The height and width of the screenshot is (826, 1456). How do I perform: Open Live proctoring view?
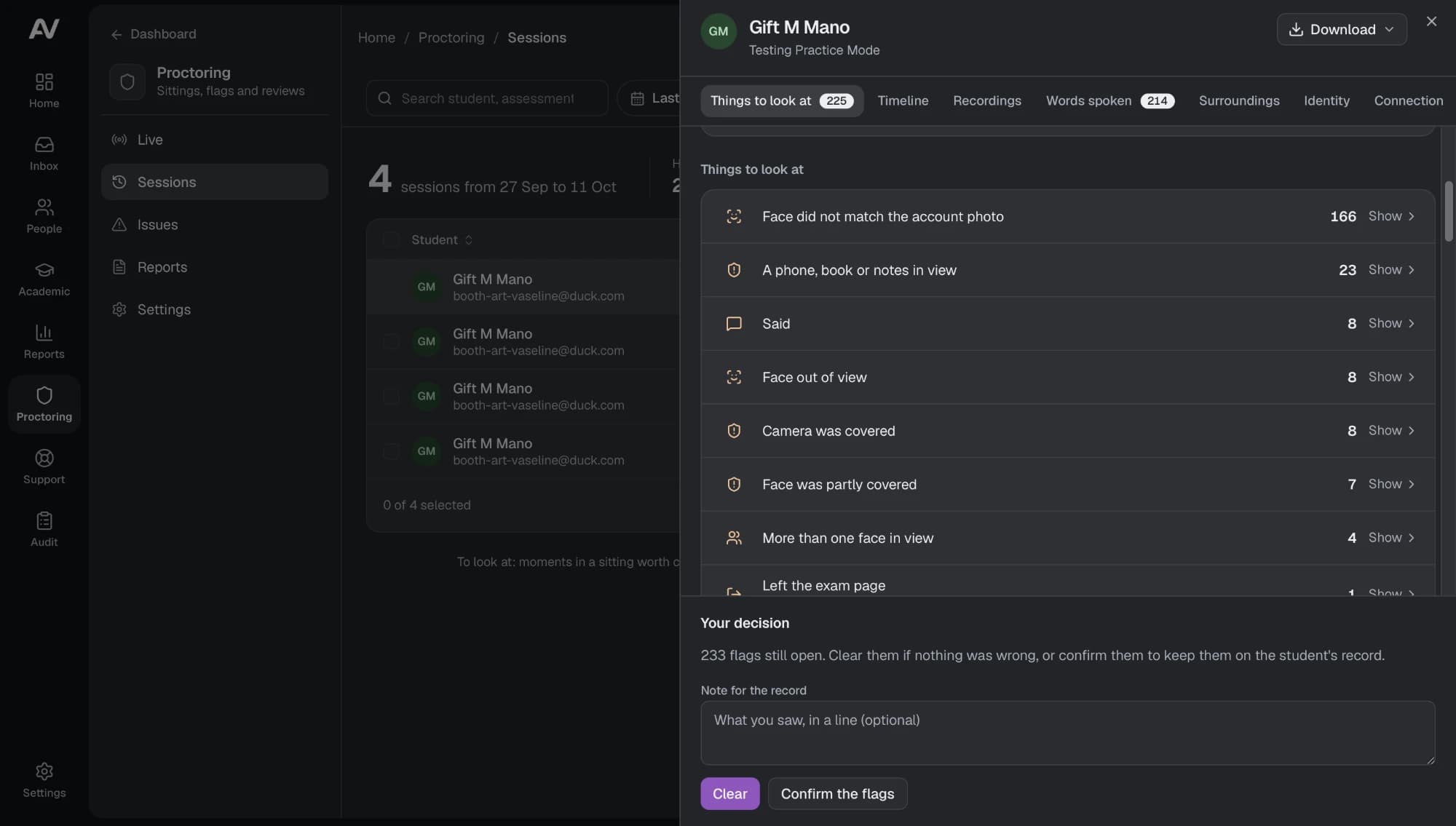point(214,140)
